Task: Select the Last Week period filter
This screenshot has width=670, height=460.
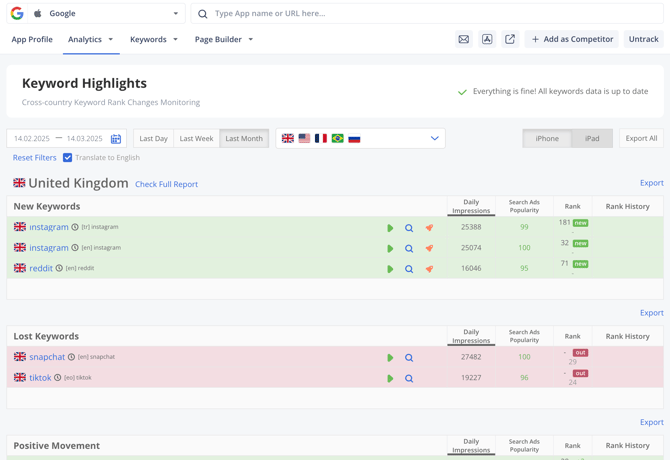Action: 196,139
